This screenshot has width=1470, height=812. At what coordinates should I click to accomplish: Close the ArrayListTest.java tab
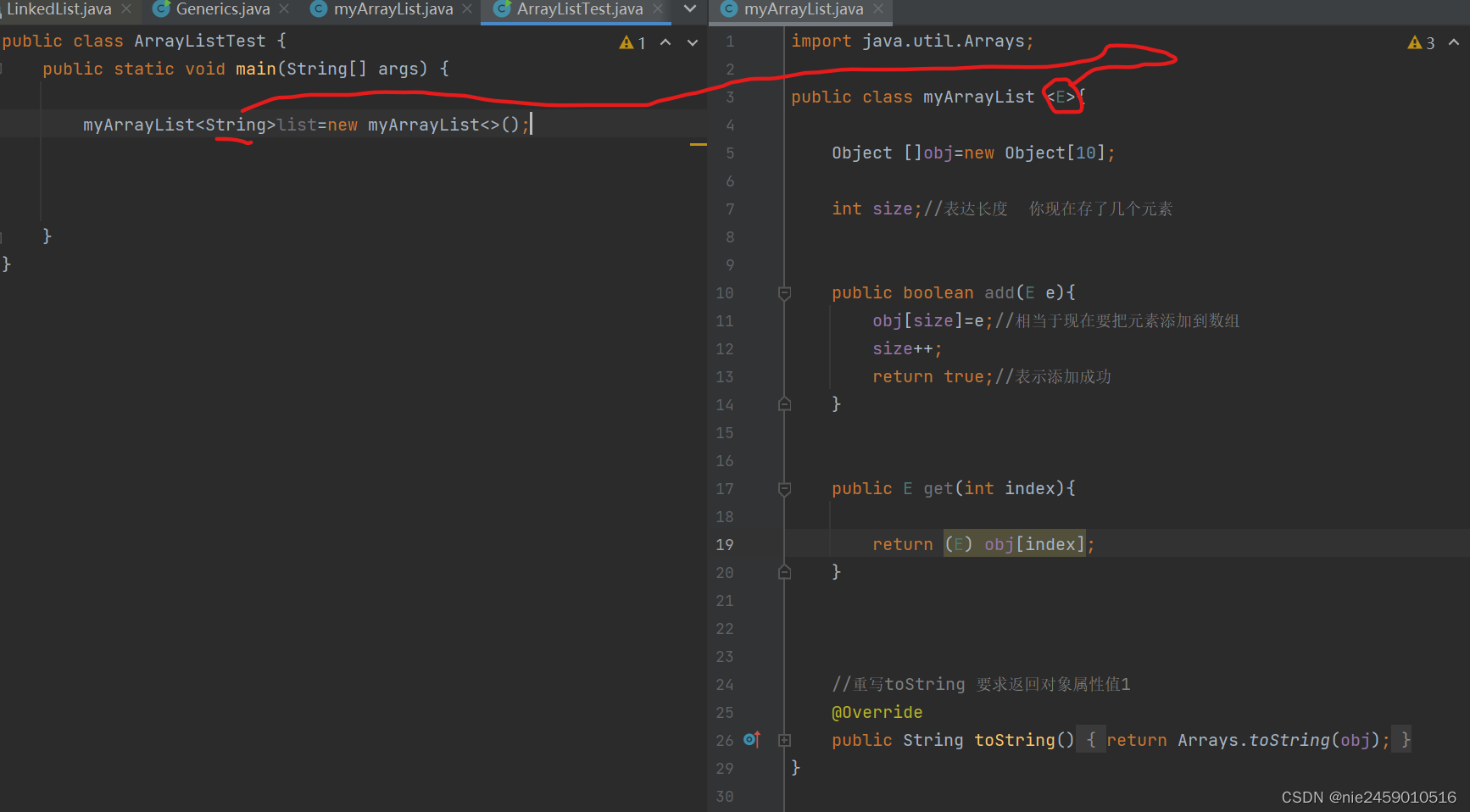(x=658, y=9)
